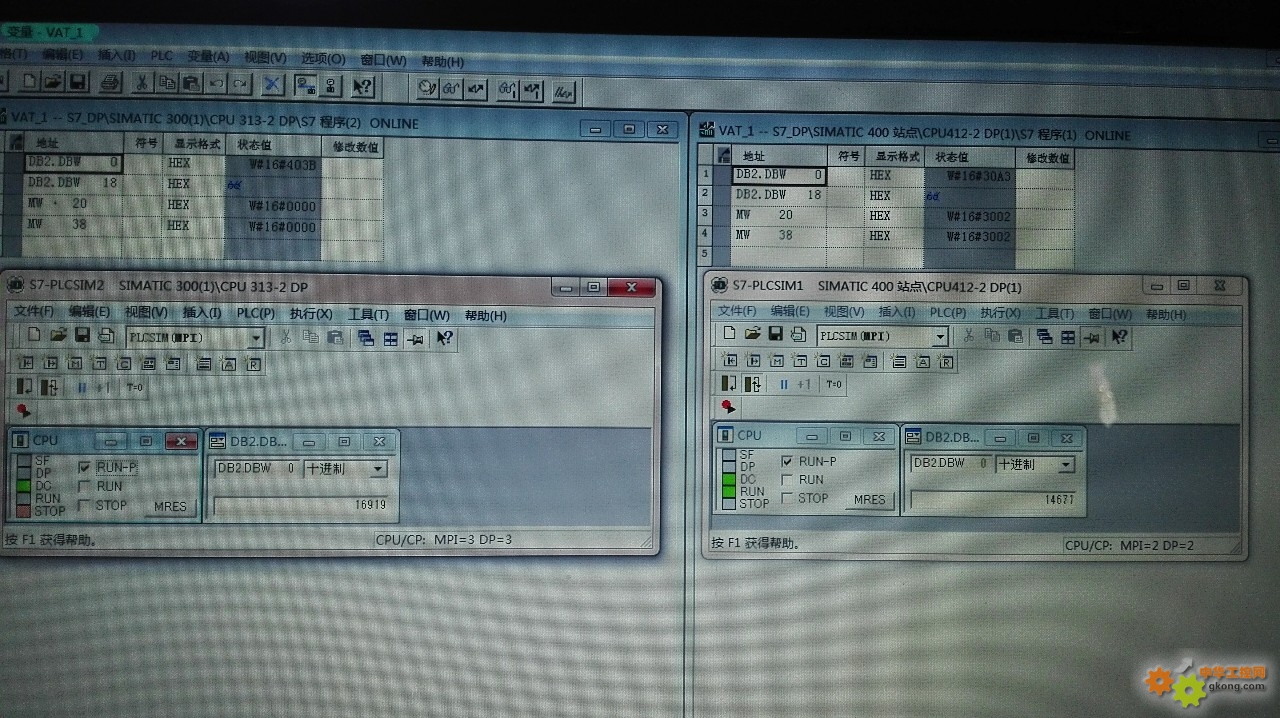Expand the 十进制 format dropdown in PLCSIM1
This screenshot has height=718, width=1280.
(x=1066, y=465)
